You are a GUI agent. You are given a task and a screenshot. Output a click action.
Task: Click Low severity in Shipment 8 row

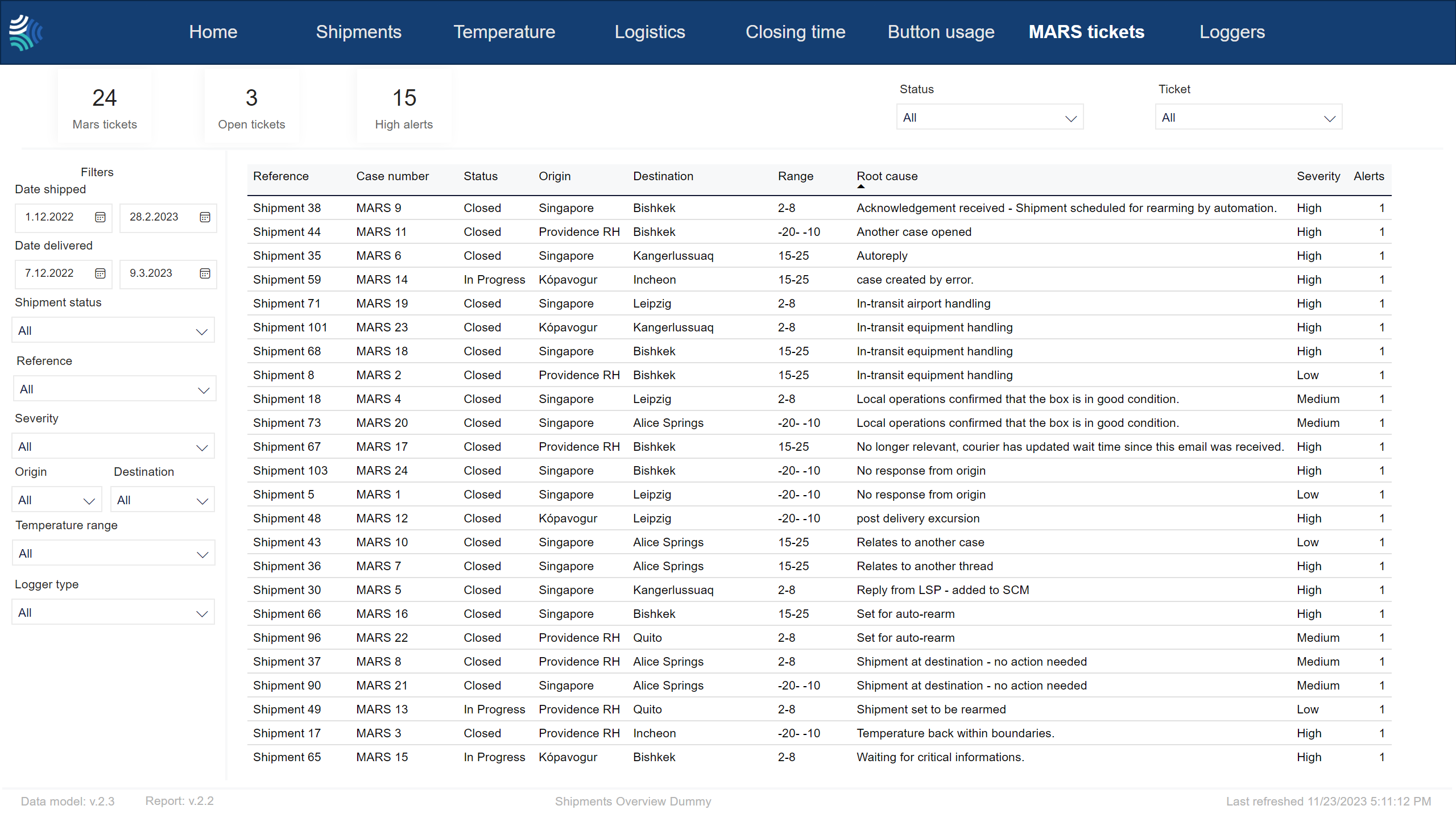click(1308, 375)
